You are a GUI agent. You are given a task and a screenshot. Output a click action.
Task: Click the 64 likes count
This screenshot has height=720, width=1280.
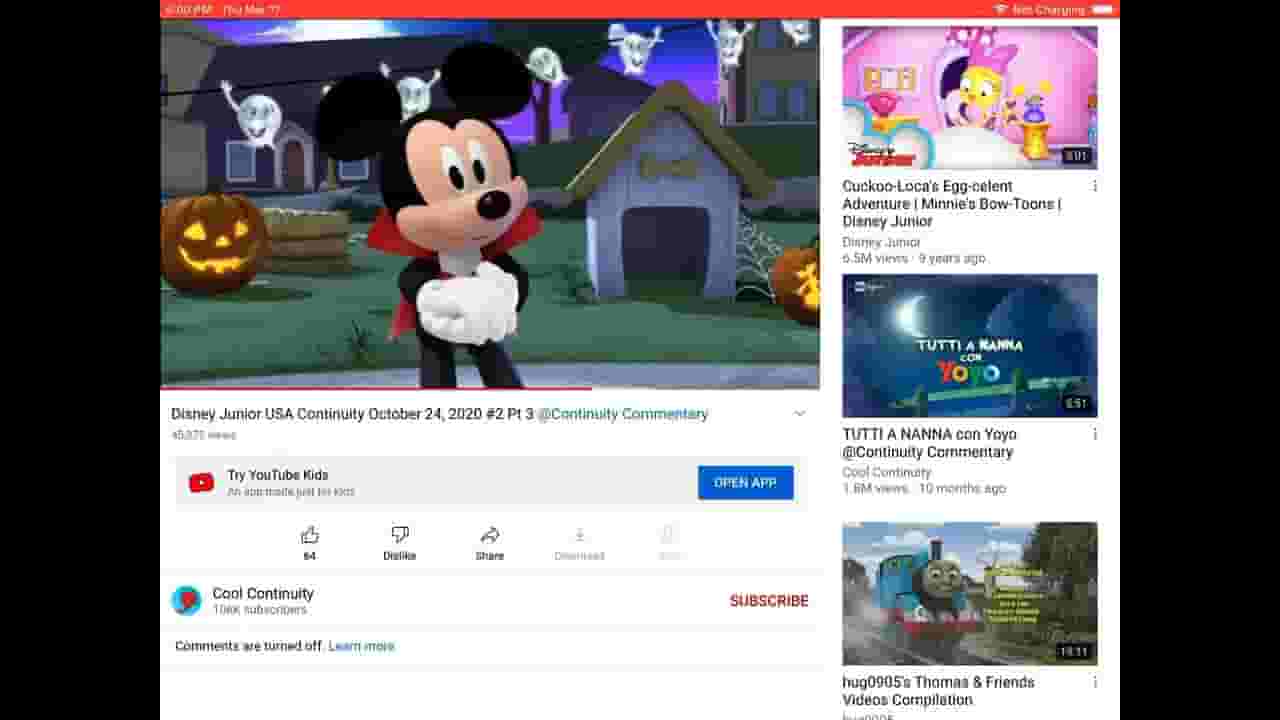click(x=310, y=556)
